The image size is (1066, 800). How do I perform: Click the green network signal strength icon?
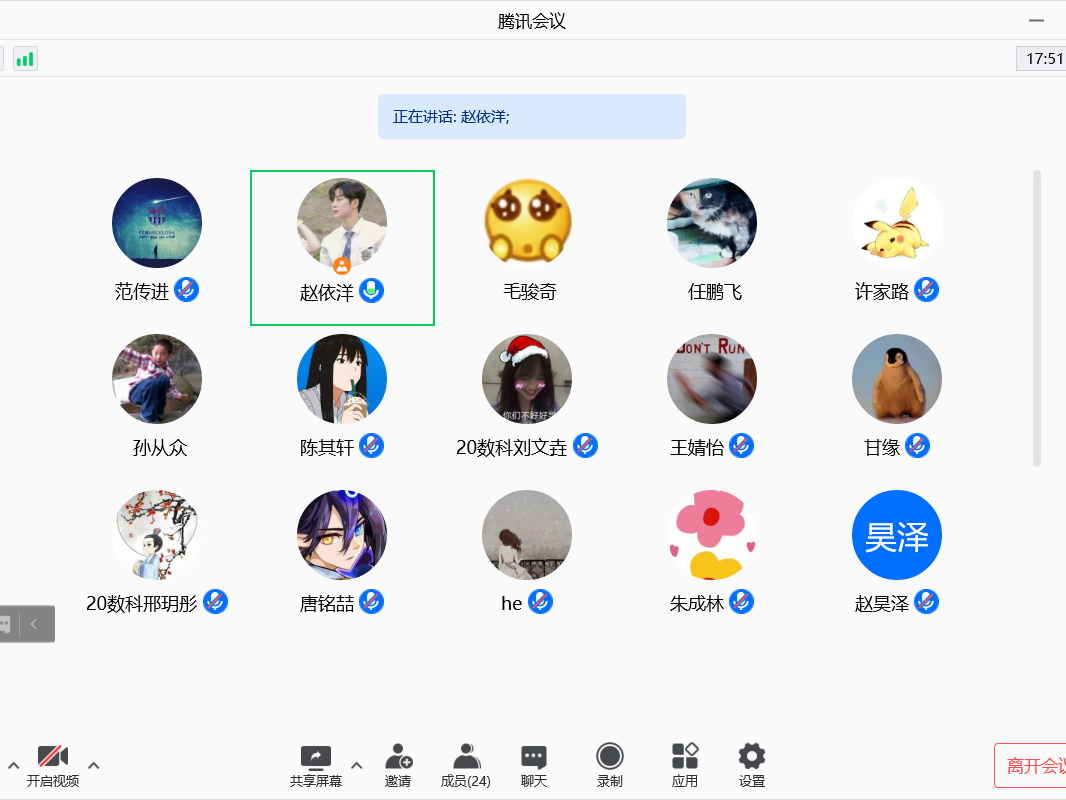pyautogui.click(x=25, y=59)
